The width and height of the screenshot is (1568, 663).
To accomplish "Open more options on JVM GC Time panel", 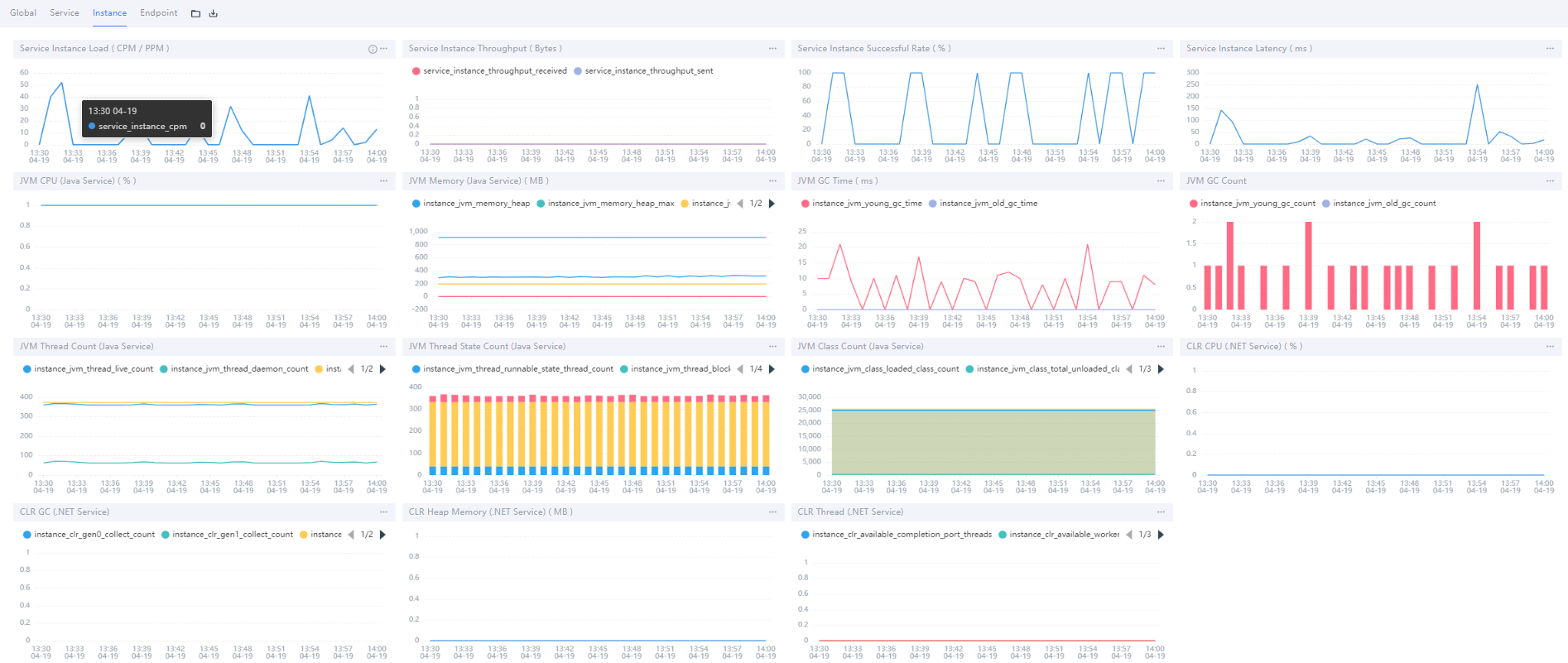I will 1161,181.
